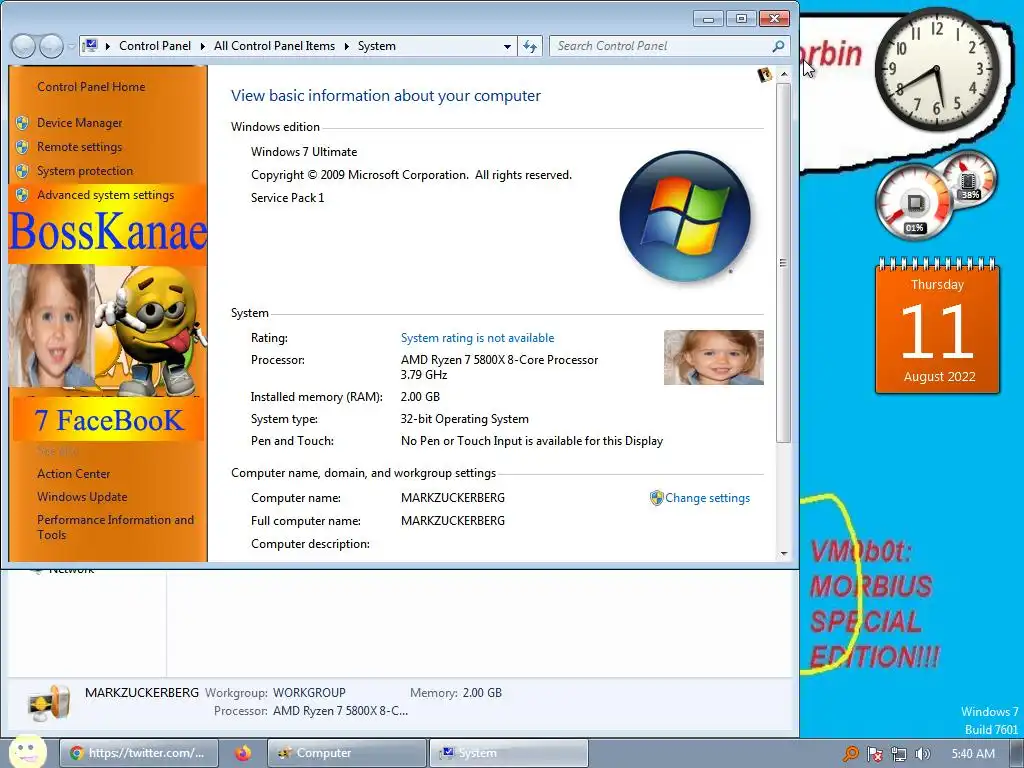Image resolution: width=1024 pixels, height=768 pixels.
Task: Click the Back navigation arrow
Action: coord(24,46)
